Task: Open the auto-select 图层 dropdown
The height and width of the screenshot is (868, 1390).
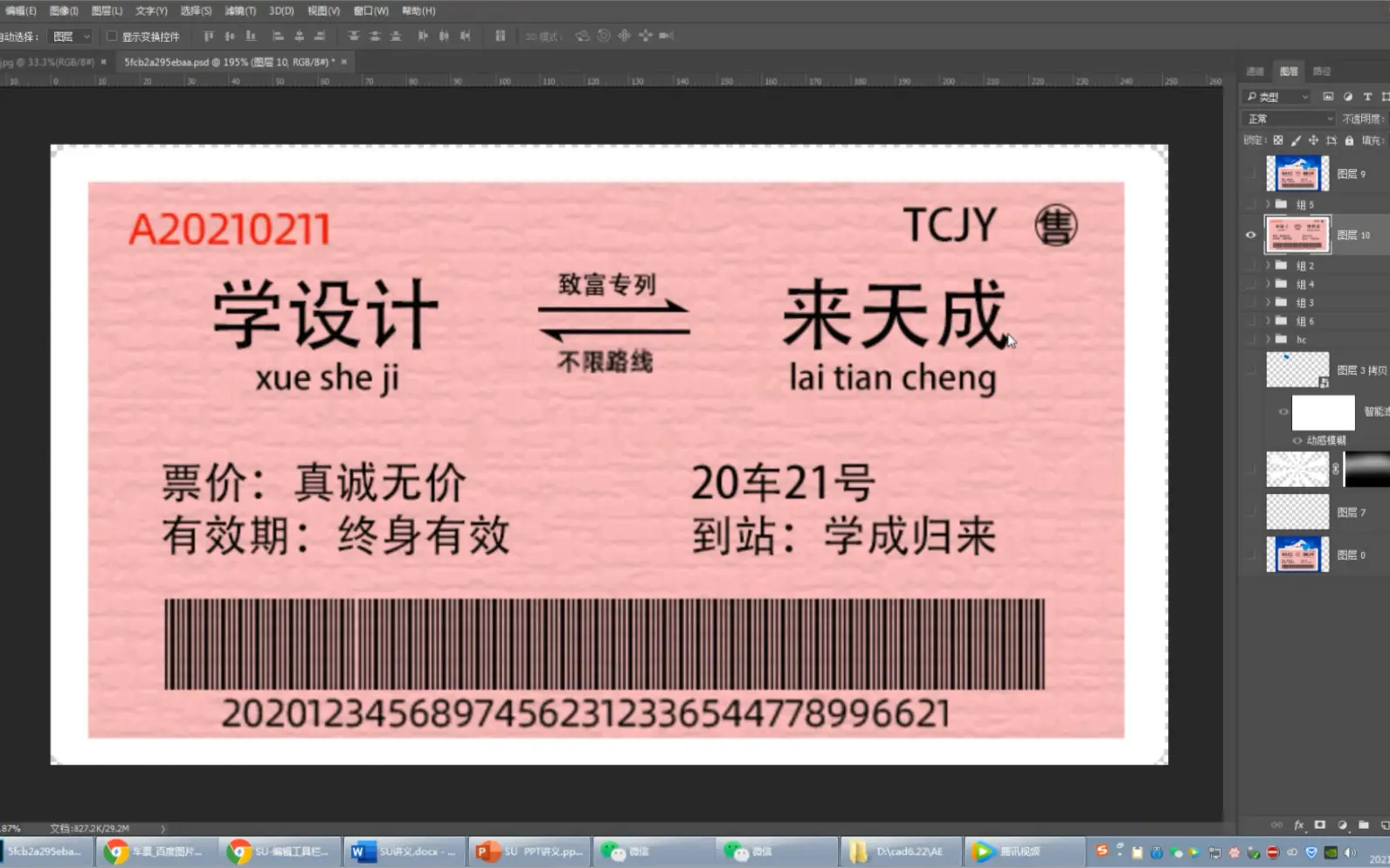Action: [71, 37]
